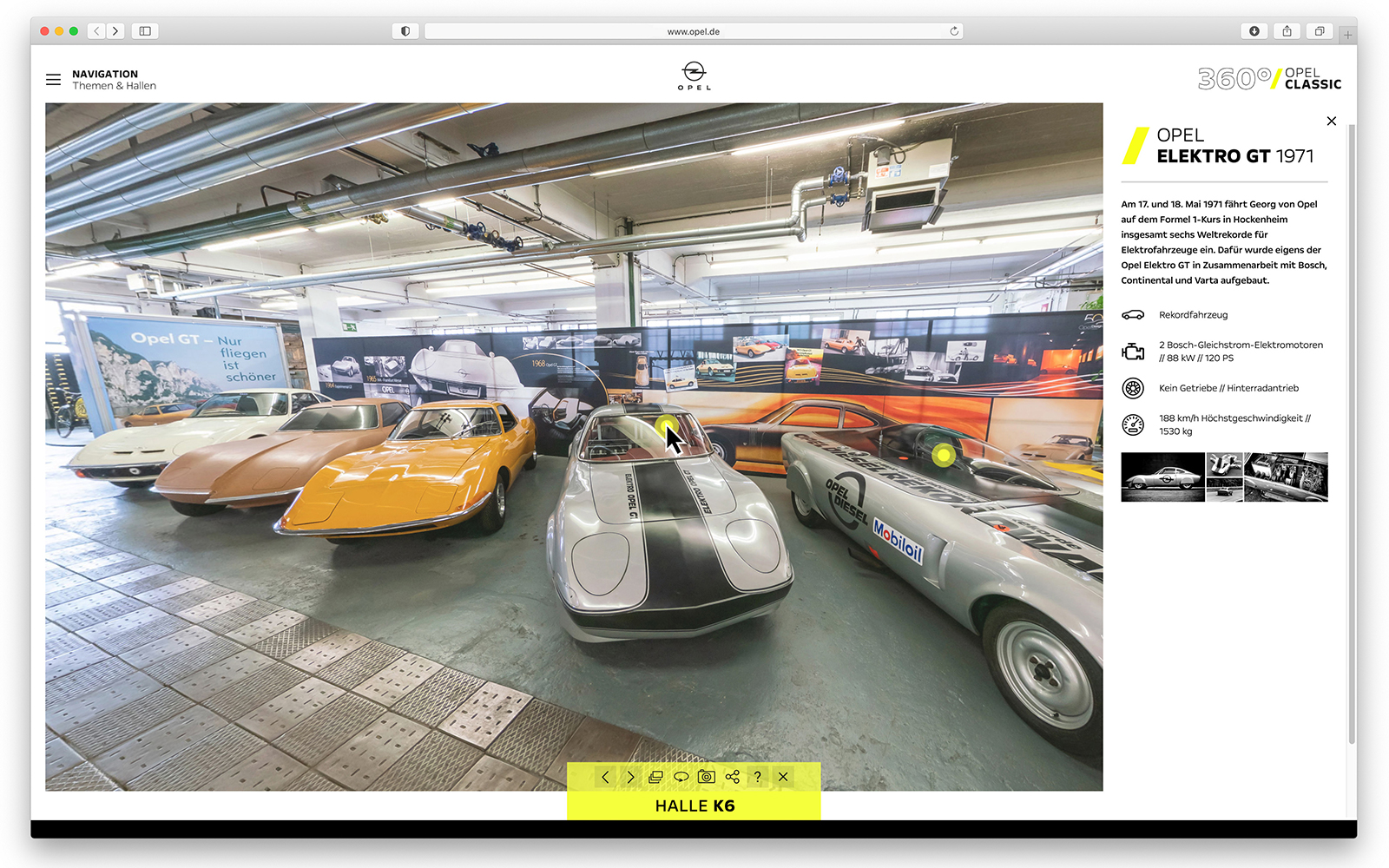Image resolution: width=1389 pixels, height=868 pixels.
Task: Open the engine bay batteries photo thumbnail
Action: [1287, 477]
